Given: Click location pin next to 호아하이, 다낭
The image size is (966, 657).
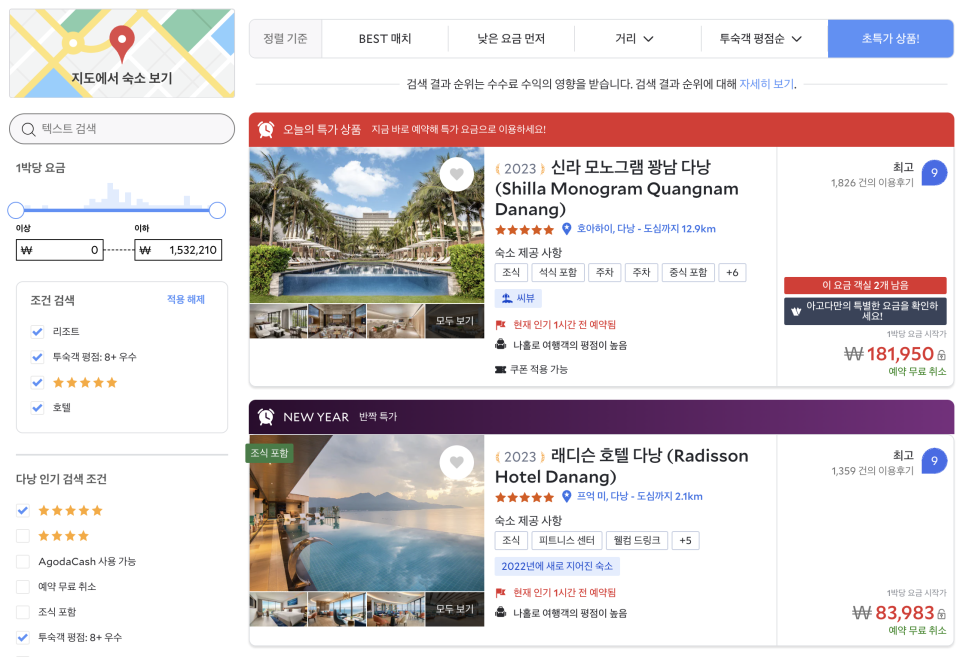Looking at the screenshot, I should (567, 229).
